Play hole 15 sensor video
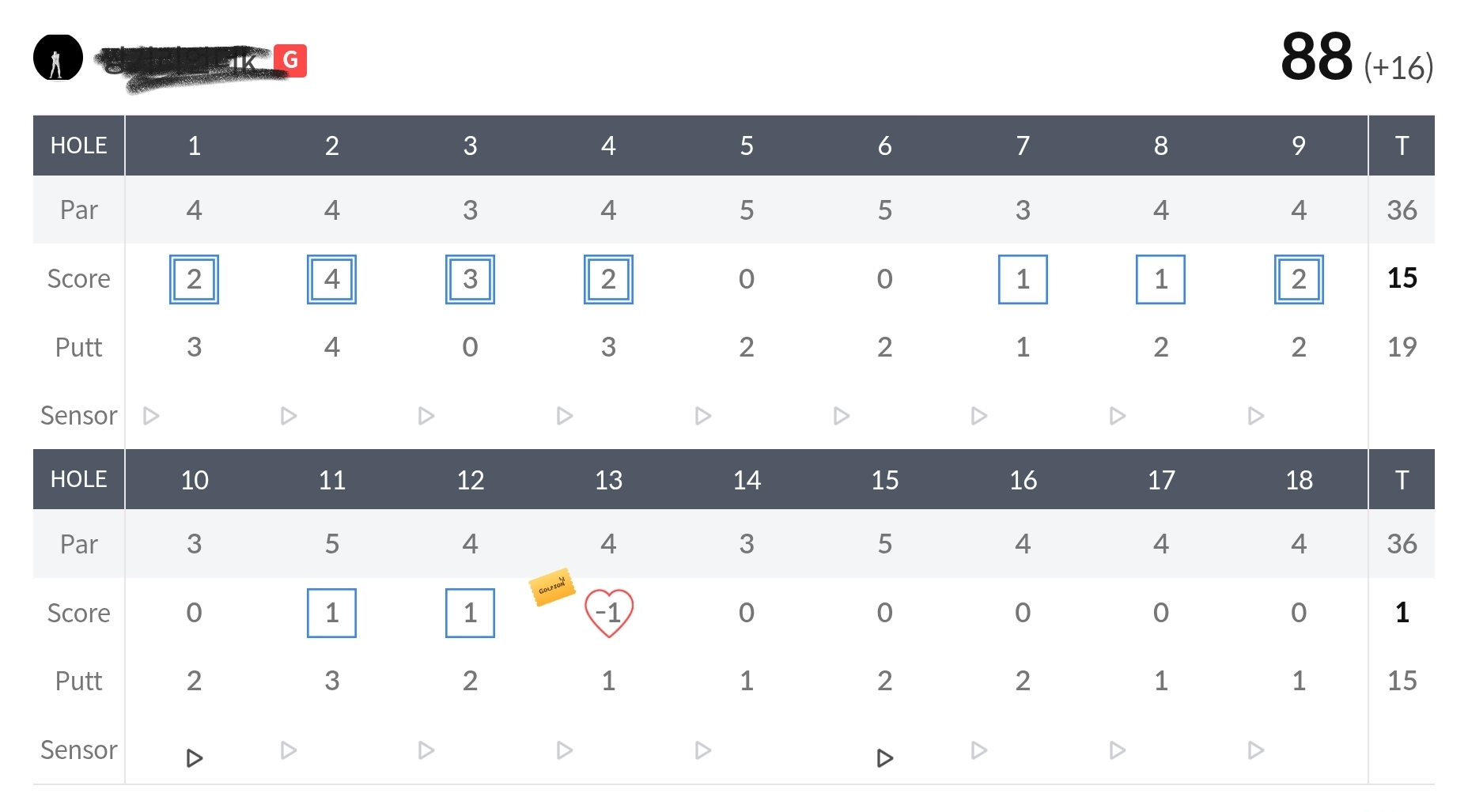1468x812 pixels. [x=885, y=758]
